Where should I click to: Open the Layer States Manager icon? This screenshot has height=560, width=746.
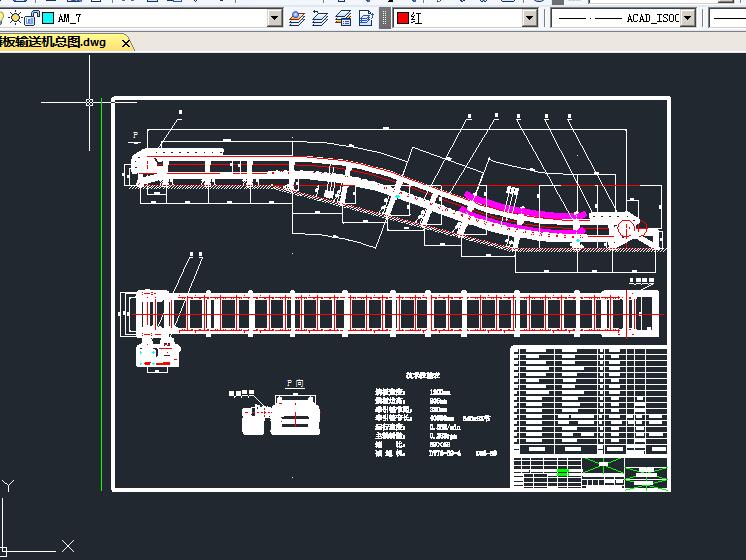(344, 18)
